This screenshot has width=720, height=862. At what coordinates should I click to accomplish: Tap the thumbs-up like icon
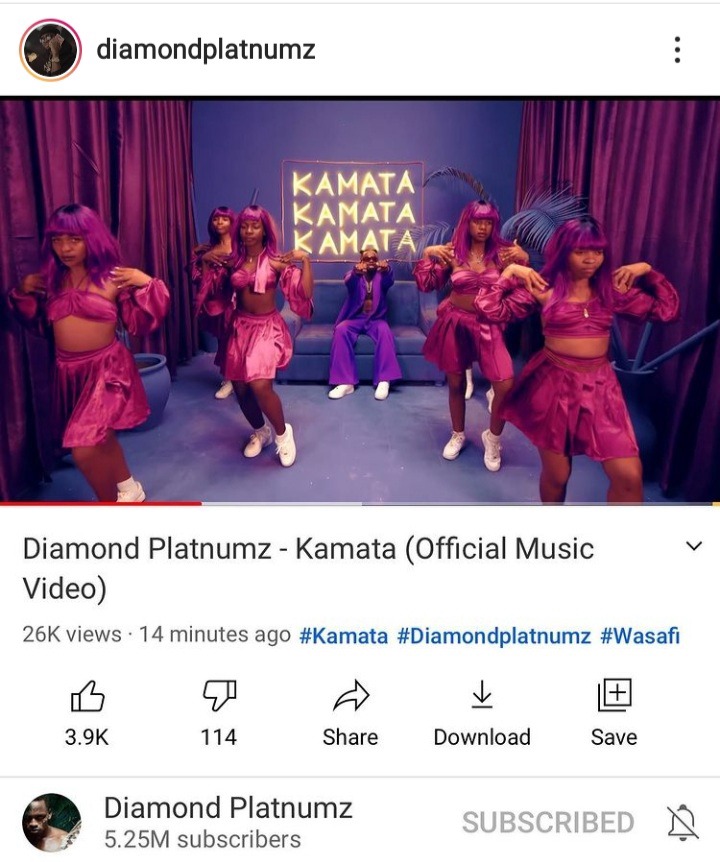tap(87, 696)
